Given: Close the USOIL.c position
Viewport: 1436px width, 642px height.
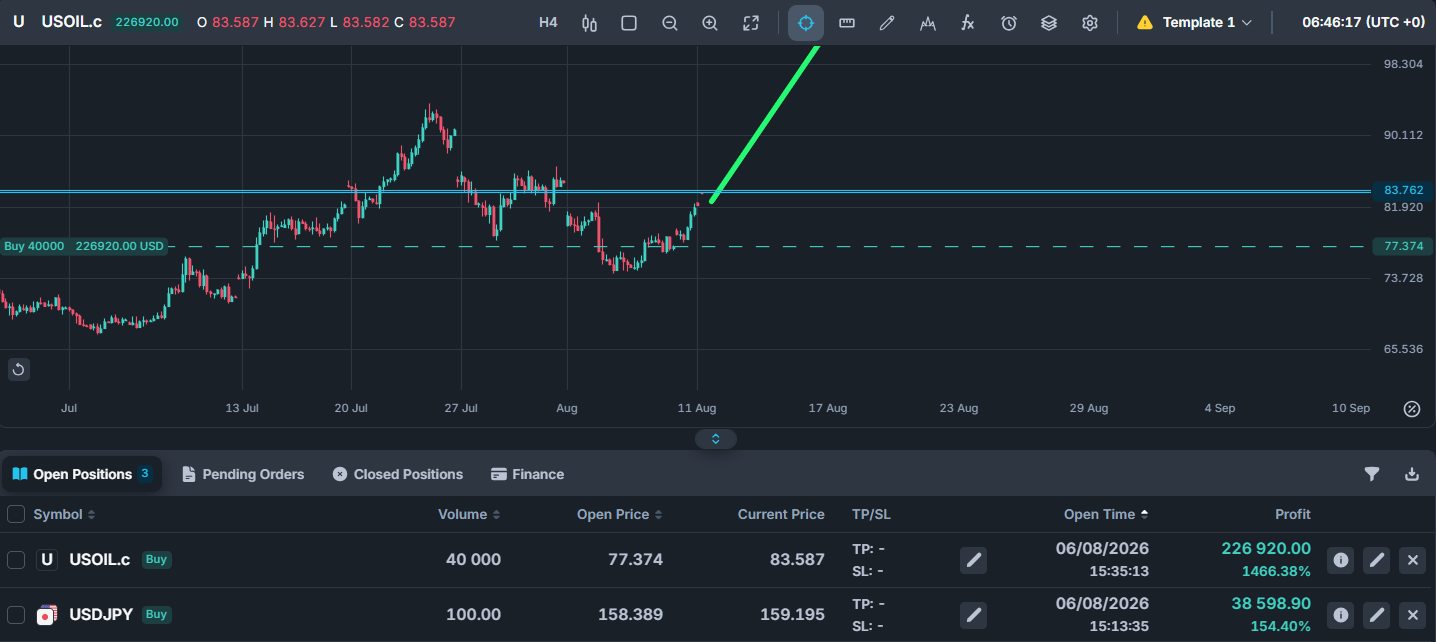Looking at the screenshot, I should [x=1412, y=560].
